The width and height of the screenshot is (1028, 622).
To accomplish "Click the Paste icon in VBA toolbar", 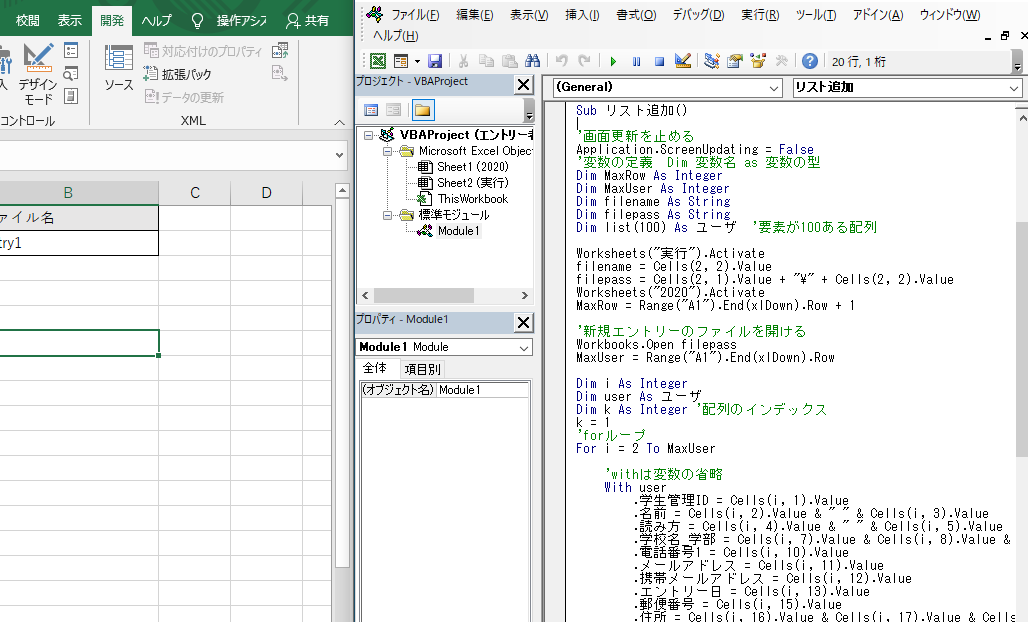I will (x=509, y=61).
